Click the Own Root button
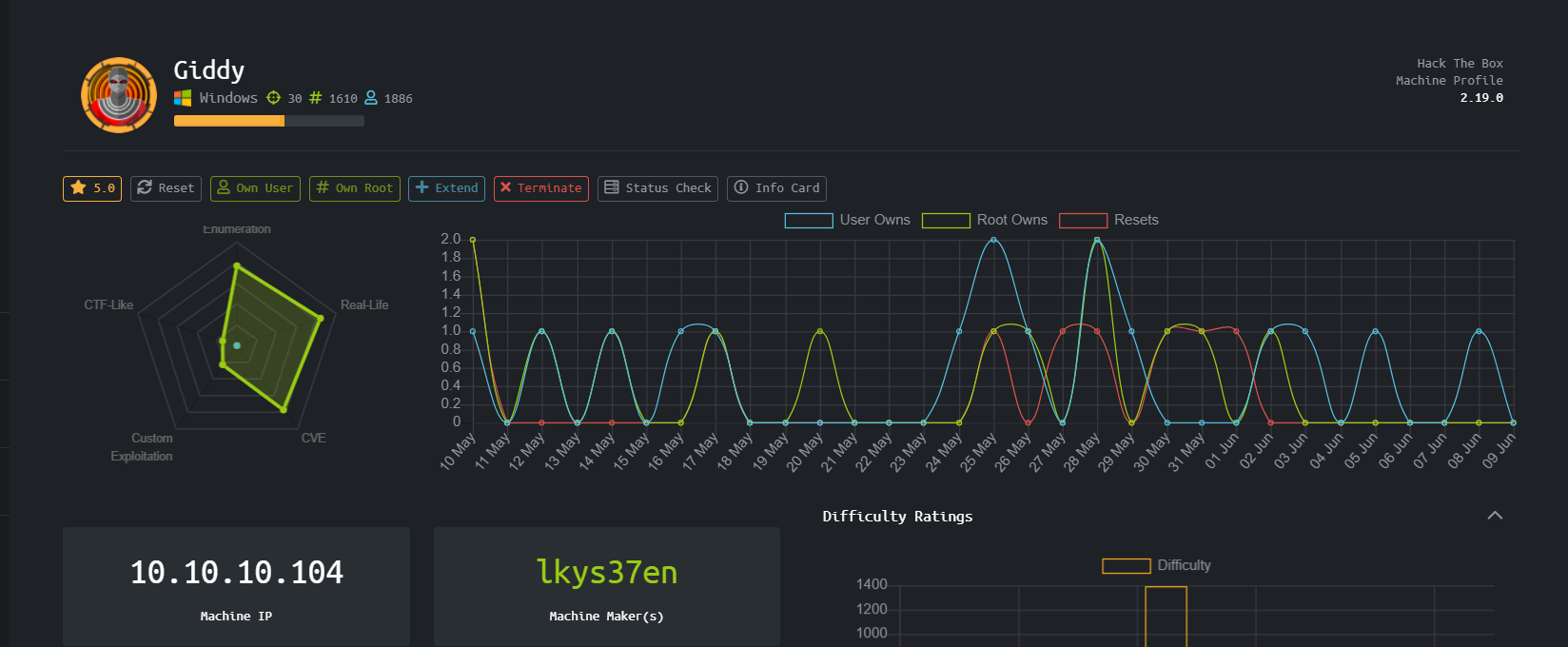This screenshot has width=1568, height=647. pyautogui.click(x=354, y=188)
